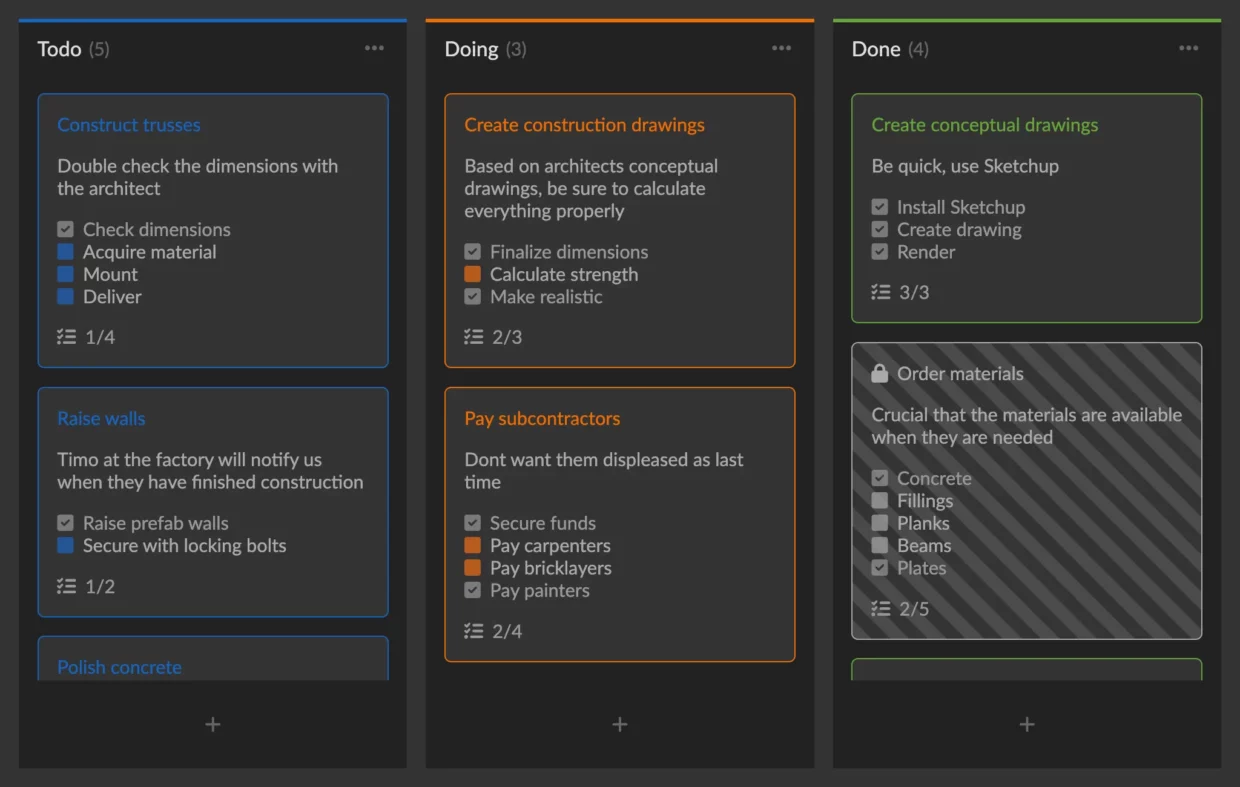The width and height of the screenshot is (1240, 787).
Task: Check the Fillings item in Order materials
Action: [x=880, y=501]
